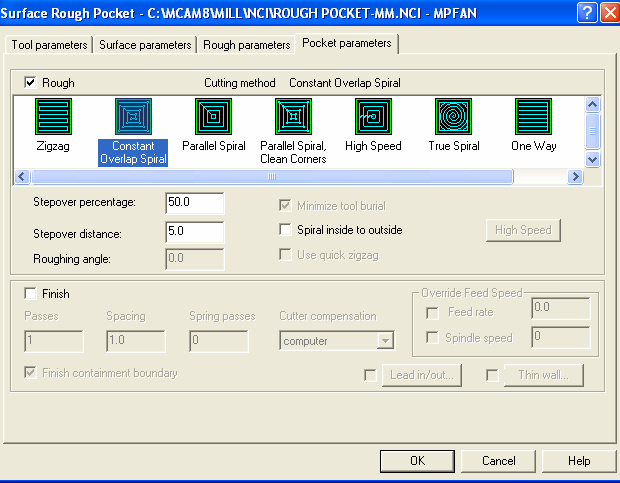This screenshot has width=620, height=483.
Task: Click the Spindle speed value field
Action: tap(561, 337)
